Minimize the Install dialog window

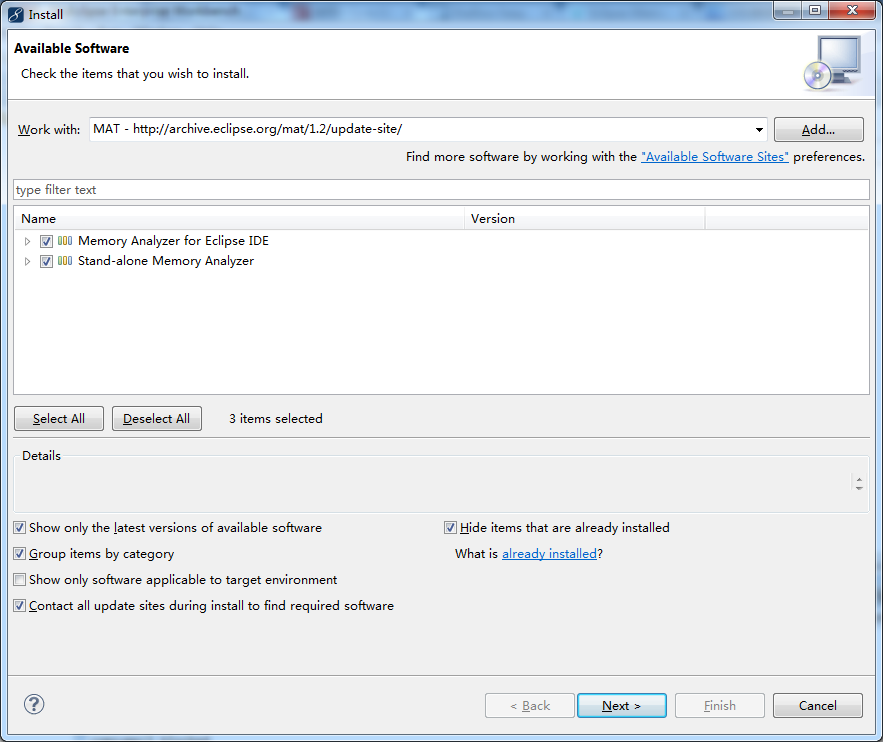788,10
